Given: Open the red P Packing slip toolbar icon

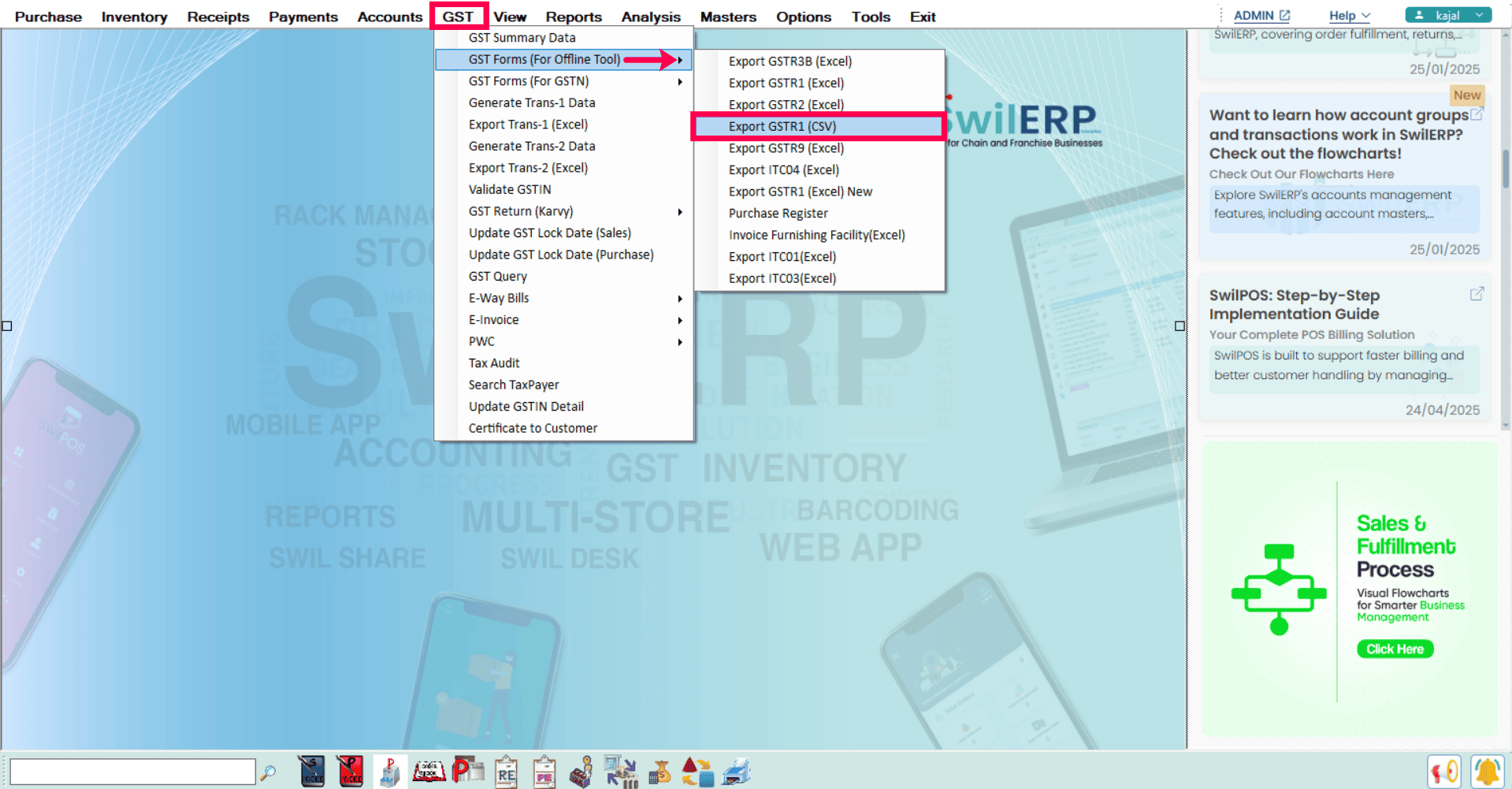Looking at the screenshot, I should click(x=351, y=772).
